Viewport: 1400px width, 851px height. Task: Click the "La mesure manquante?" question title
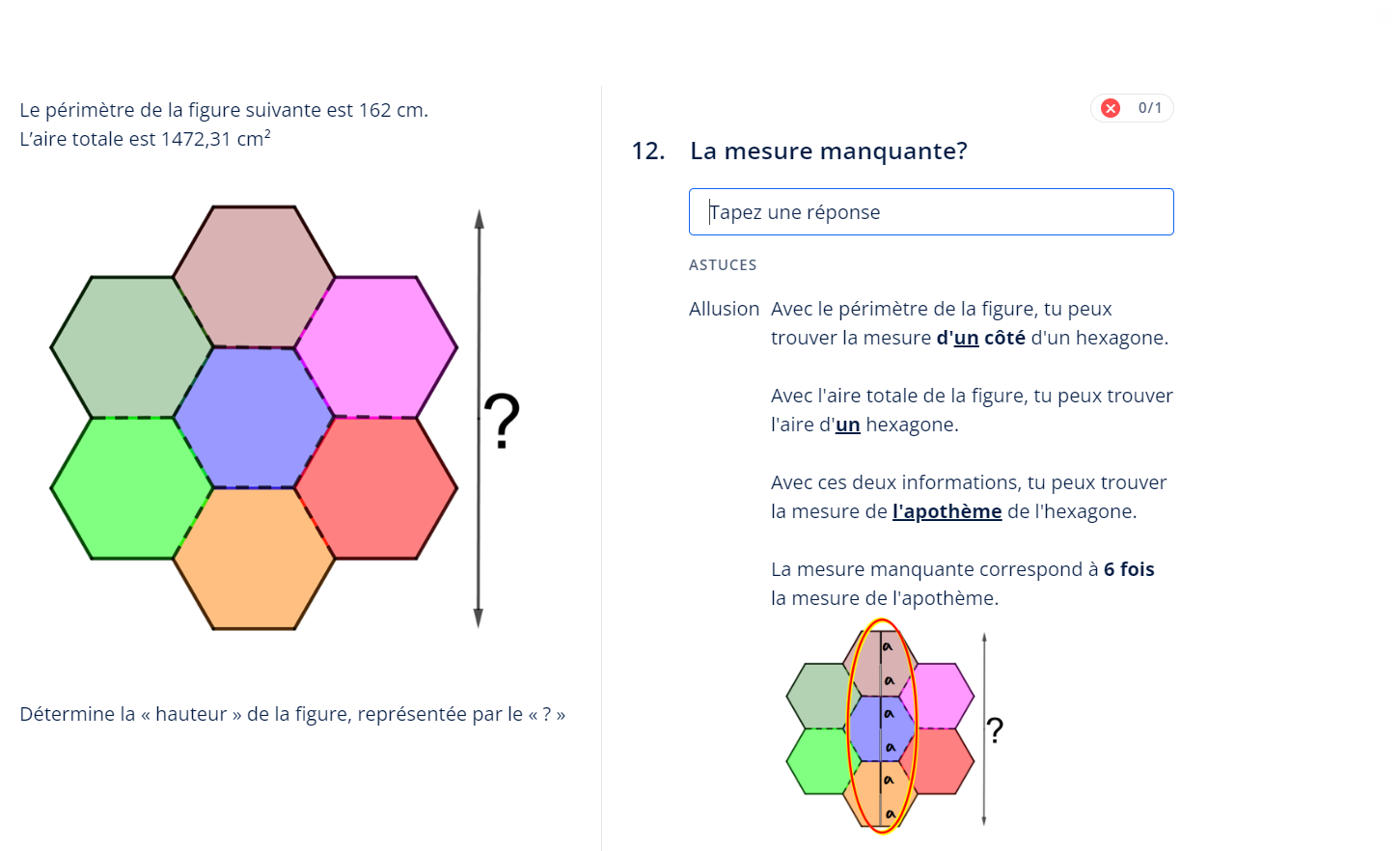828,151
